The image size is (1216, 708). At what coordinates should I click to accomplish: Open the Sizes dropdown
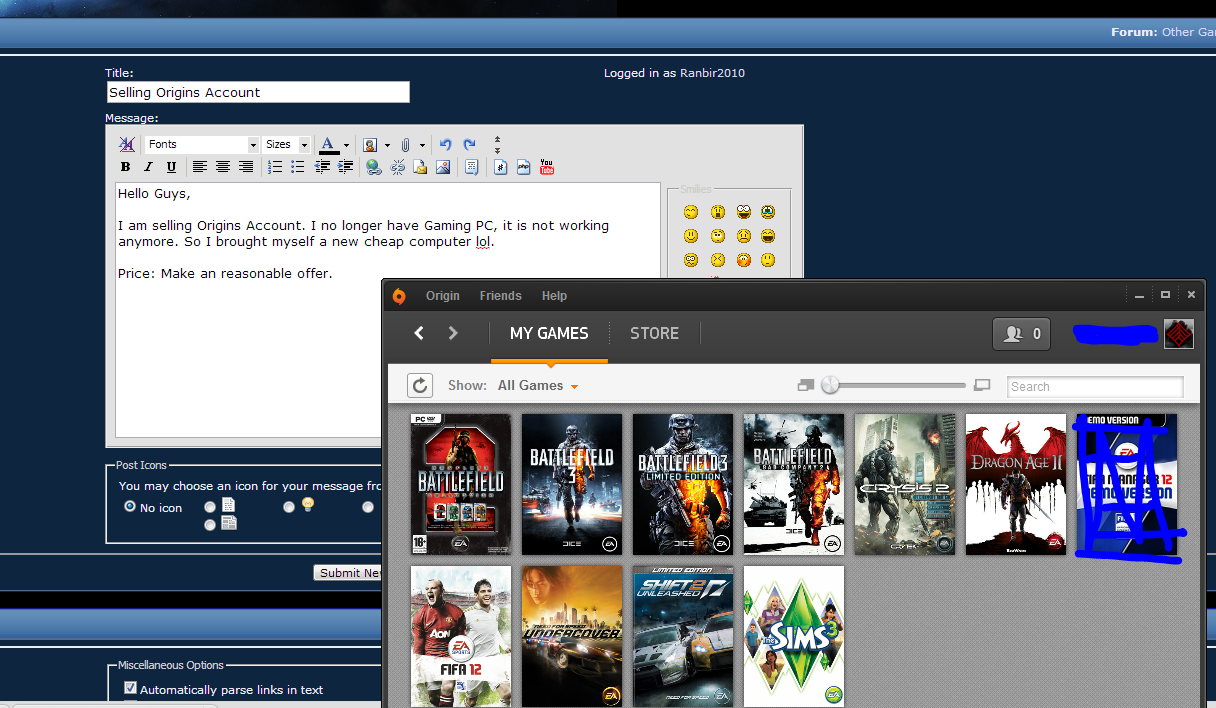287,145
